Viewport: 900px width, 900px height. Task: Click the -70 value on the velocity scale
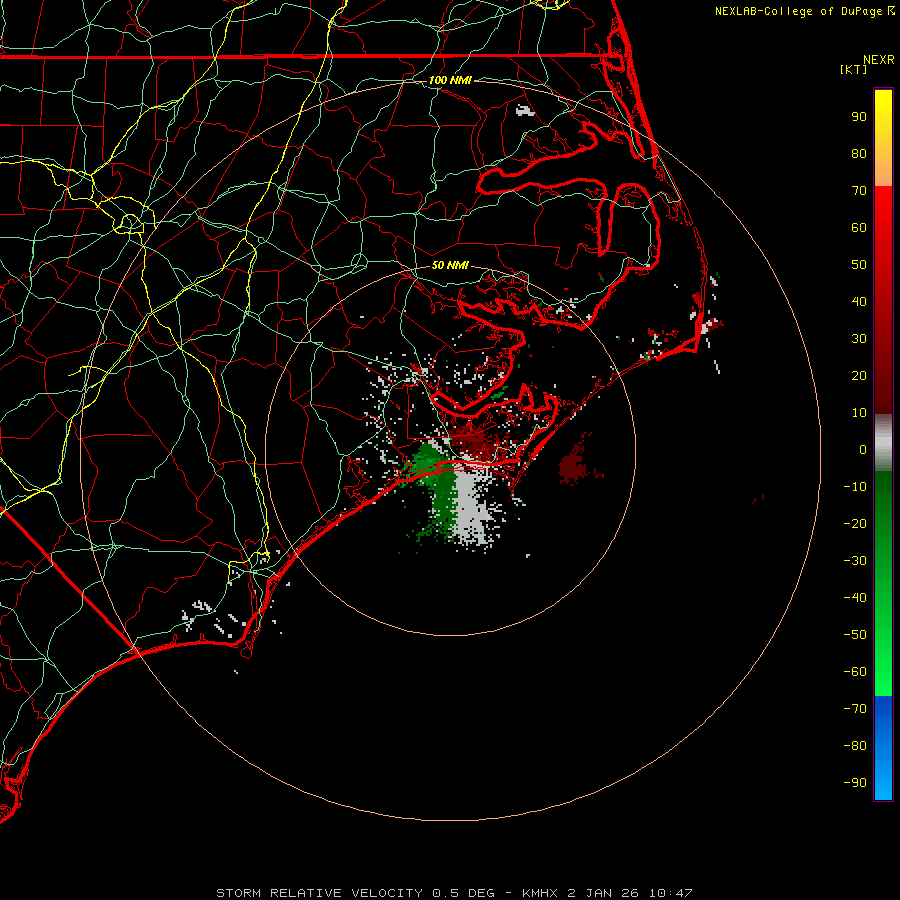pyautogui.click(x=855, y=709)
